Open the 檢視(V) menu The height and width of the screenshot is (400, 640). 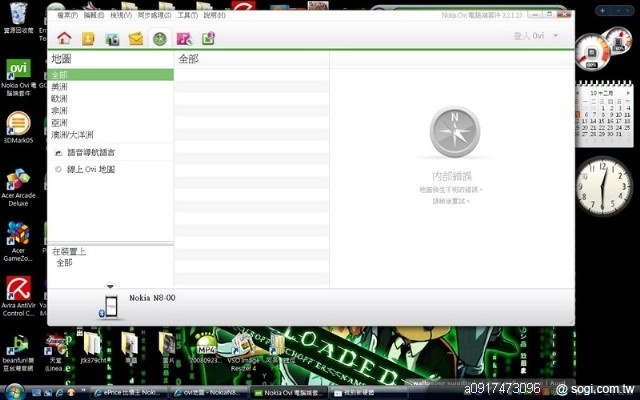point(121,16)
